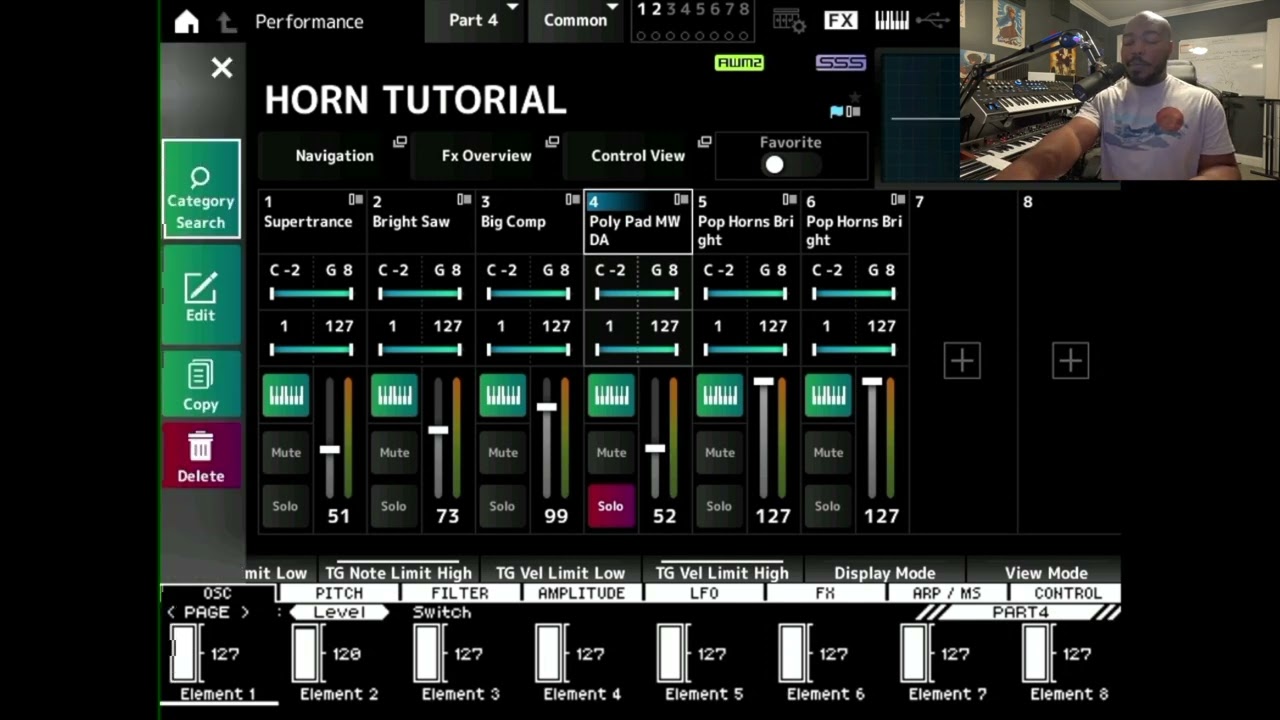
Task: Open the keyboard icon in top bar
Action: [892, 20]
